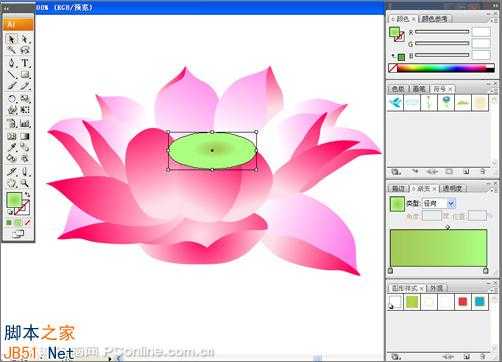Select the Symbol Sprayer tool
The height and width of the screenshot is (362, 502).
[11, 124]
